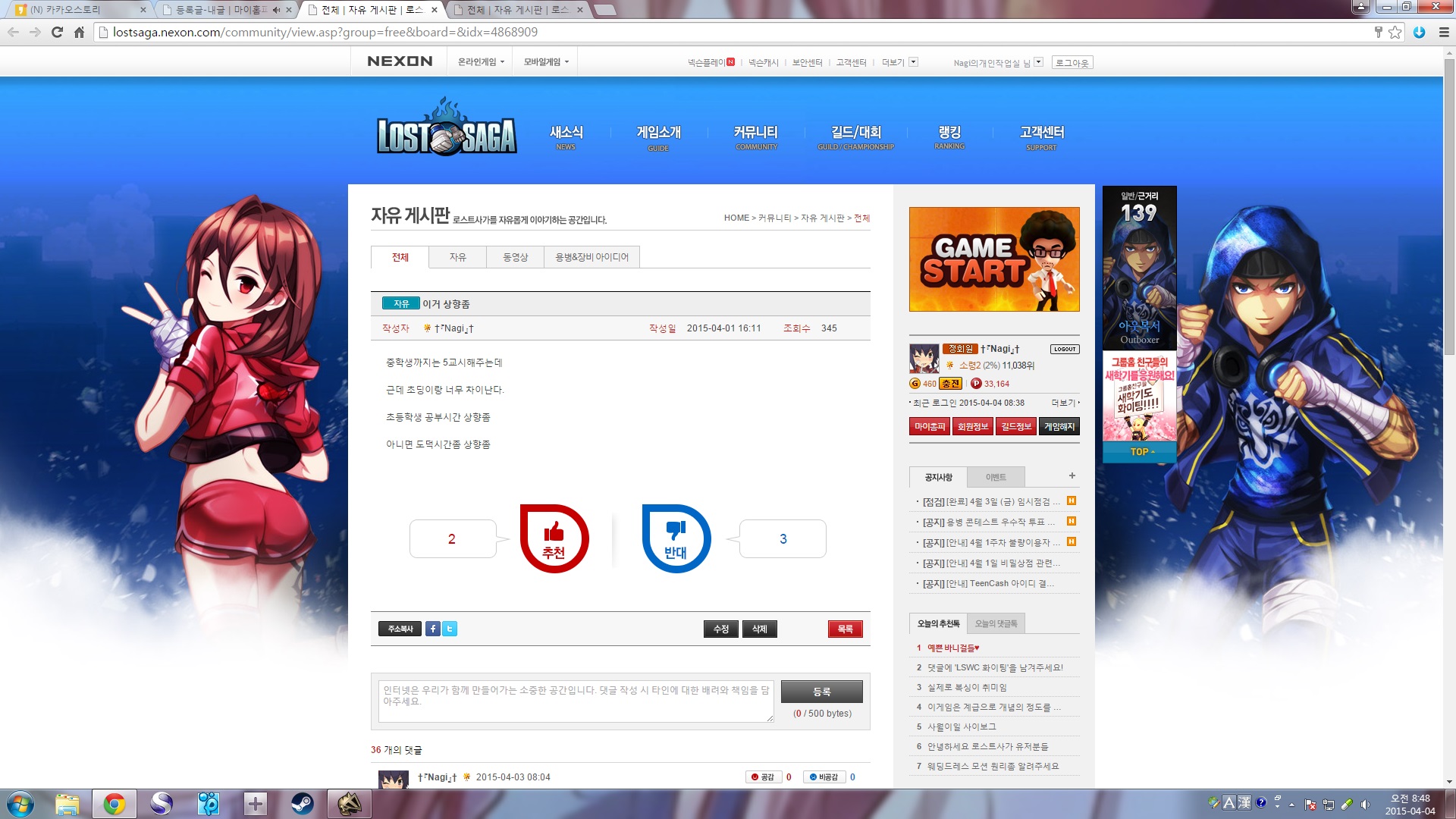Click the browser forward arrow

click(x=35, y=32)
